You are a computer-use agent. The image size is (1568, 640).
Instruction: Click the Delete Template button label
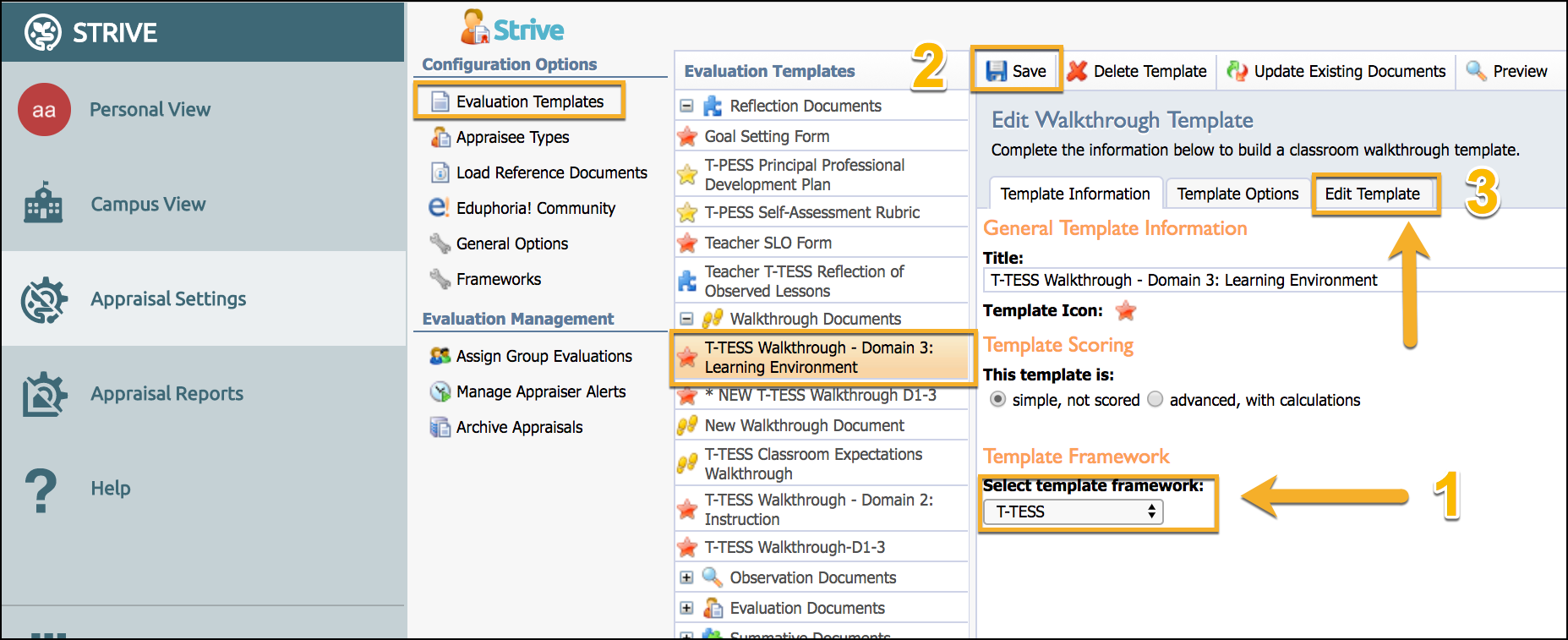[1150, 71]
